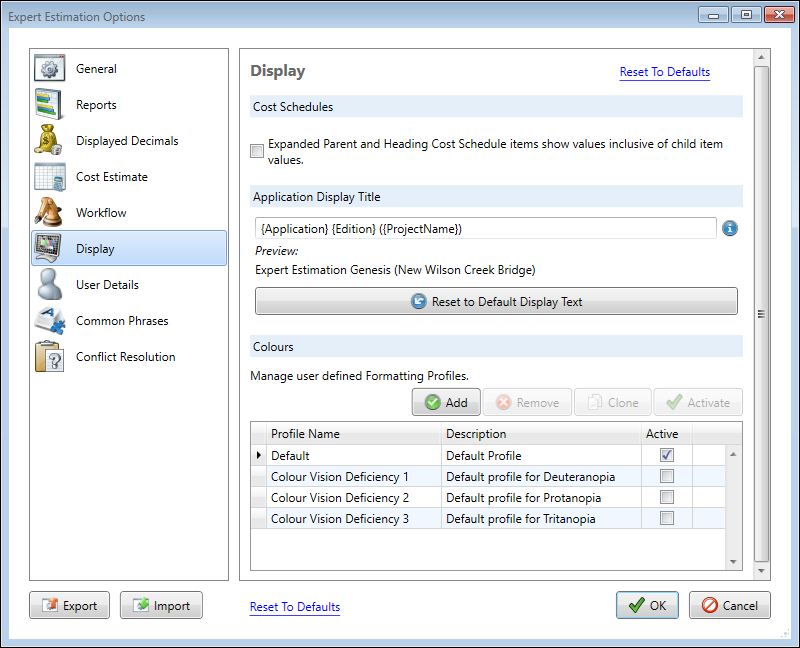This screenshot has width=800, height=648.
Task: Click into the Application Display Title field
Action: (x=485, y=229)
